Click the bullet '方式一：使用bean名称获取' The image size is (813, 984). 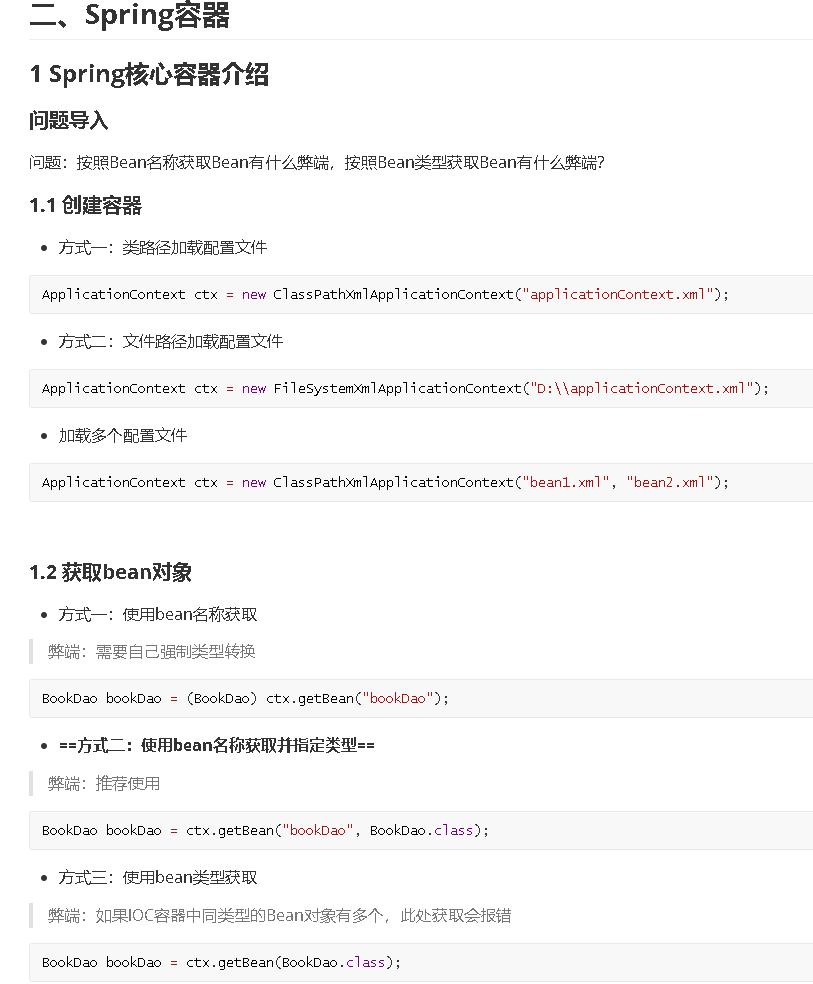[x=158, y=614]
